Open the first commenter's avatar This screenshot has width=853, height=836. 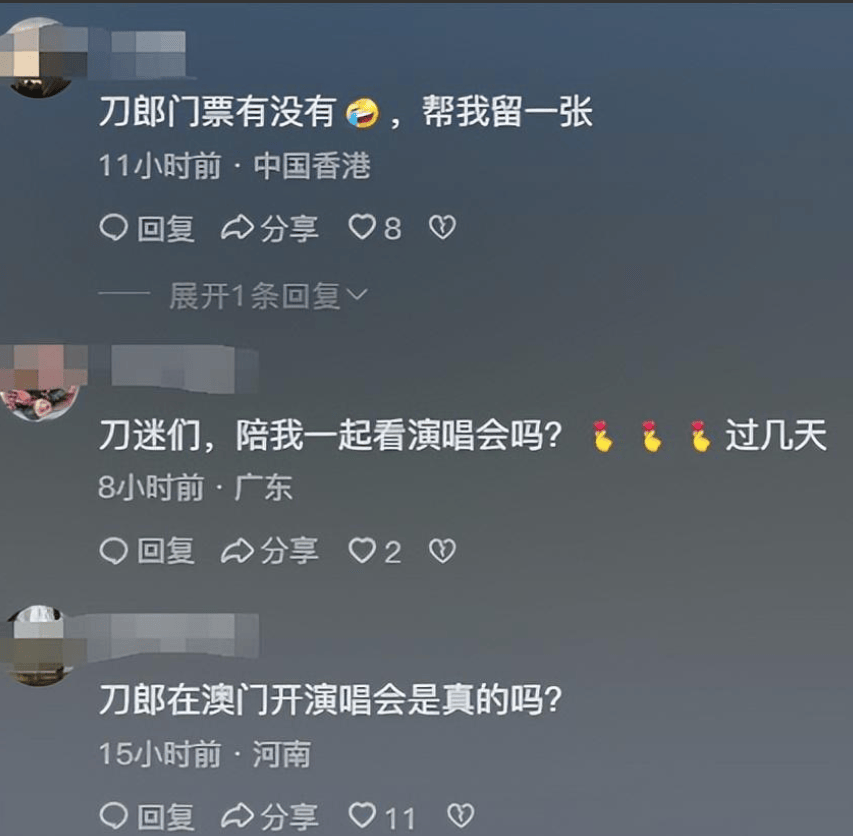pos(38,57)
